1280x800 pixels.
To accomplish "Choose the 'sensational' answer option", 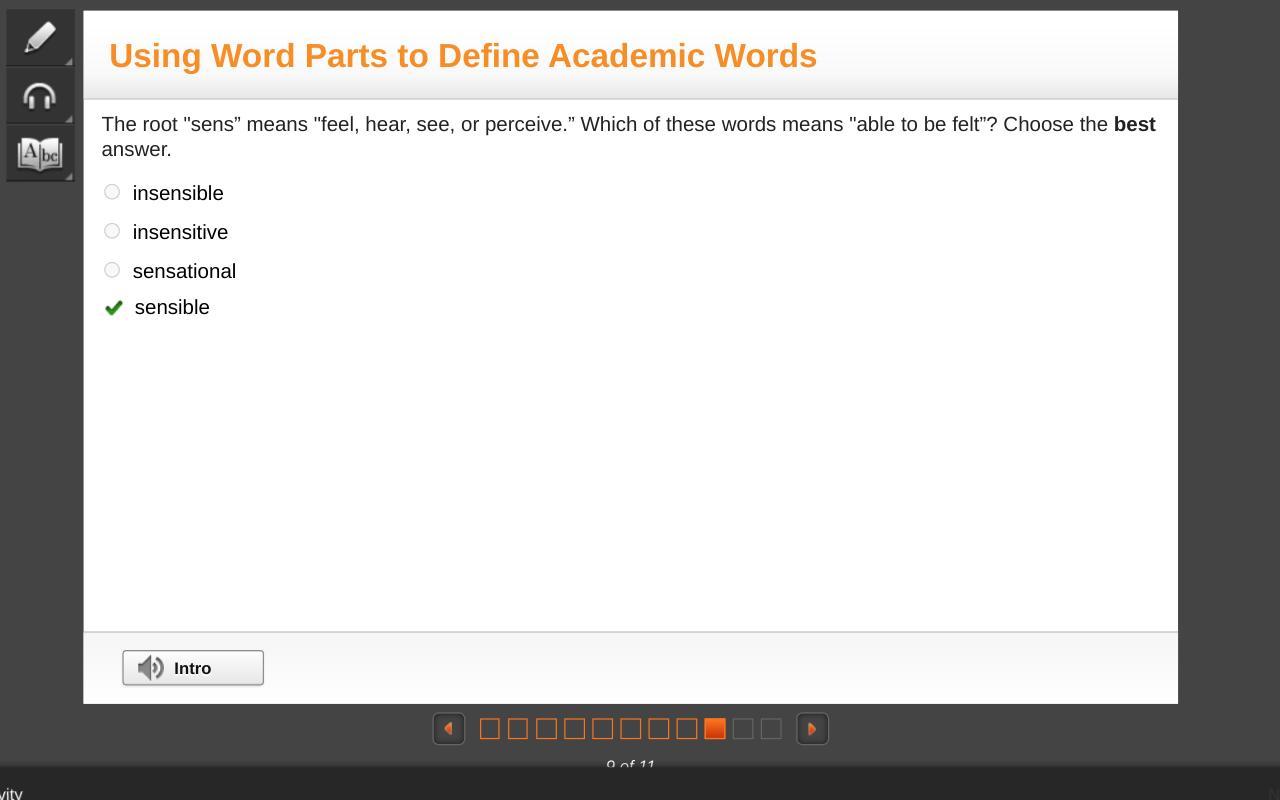I will pyautogui.click(x=112, y=270).
